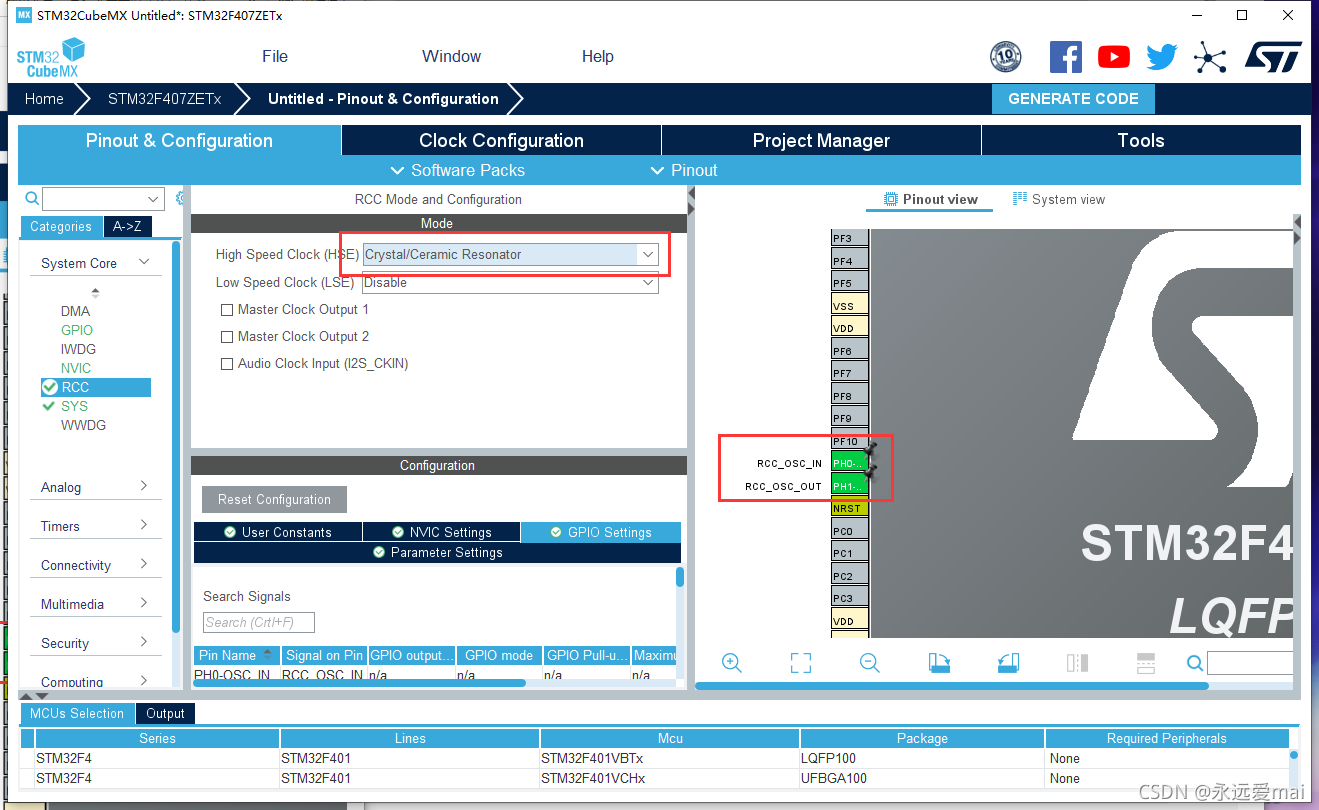Image resolution: width=1319 pixels, height=810 pixels.
Task: Open the User Constants tab
Action: (277, 532)
